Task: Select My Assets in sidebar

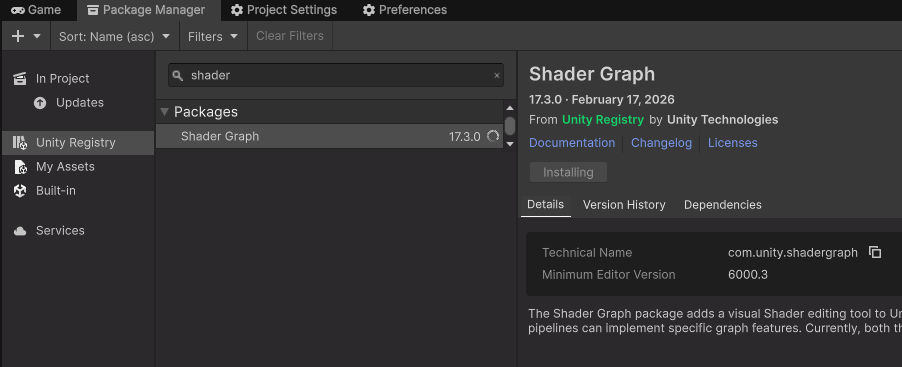Action: click(x=78, y=167)
